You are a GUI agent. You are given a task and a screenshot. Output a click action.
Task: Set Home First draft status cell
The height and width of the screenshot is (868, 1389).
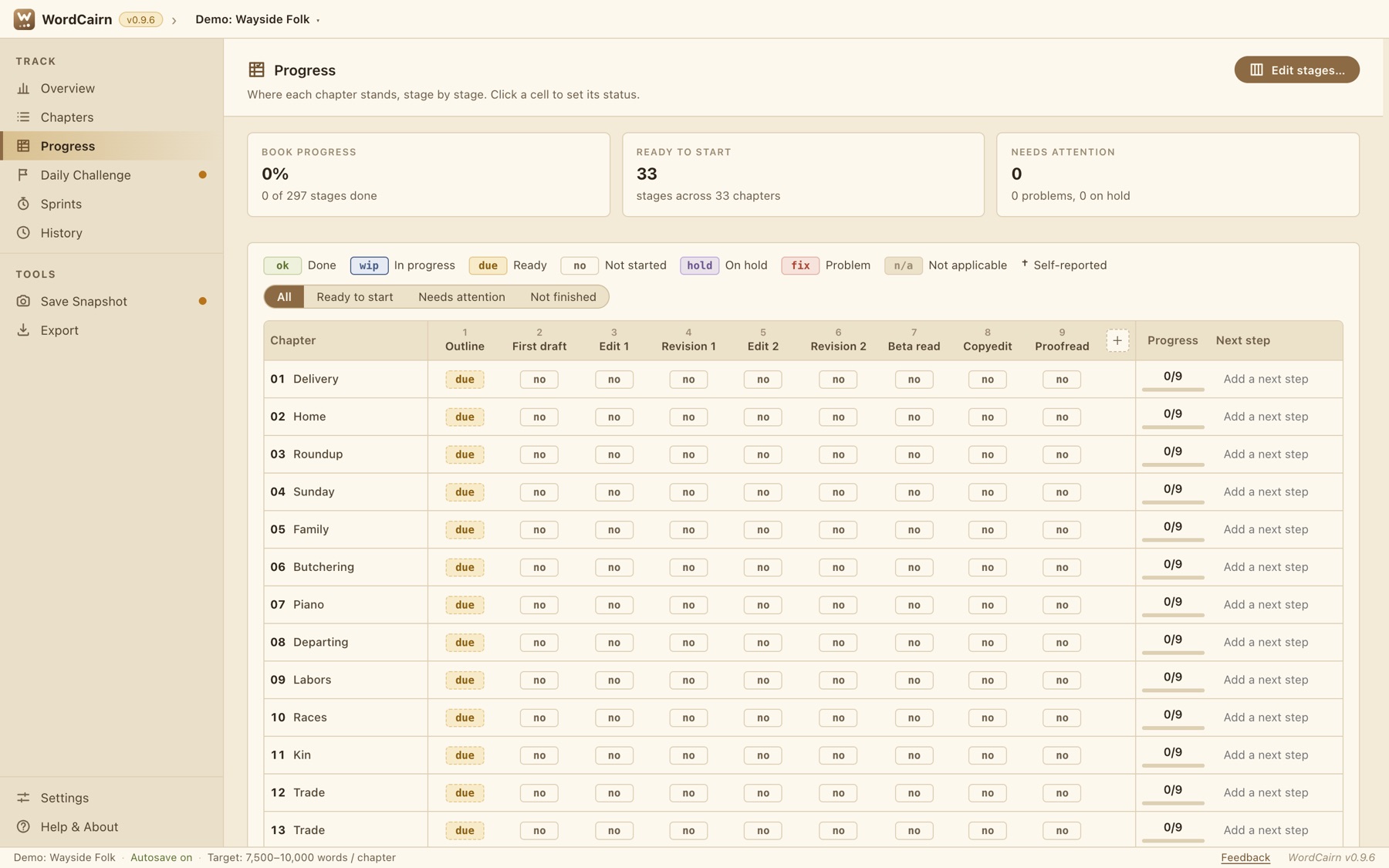coord(539,417)
